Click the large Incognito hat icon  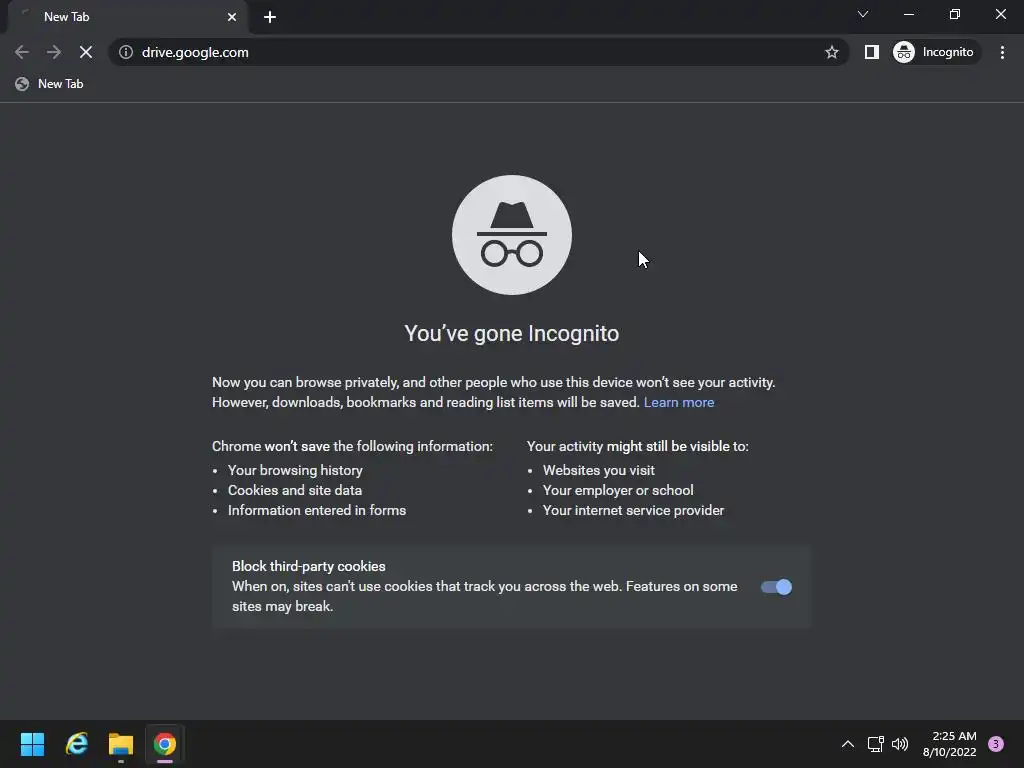tap(512, 235)
